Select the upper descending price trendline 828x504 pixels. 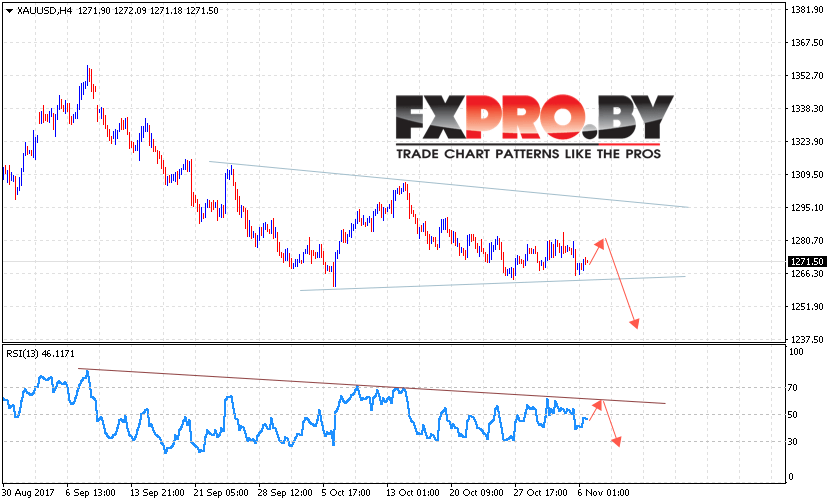[449, 184]
